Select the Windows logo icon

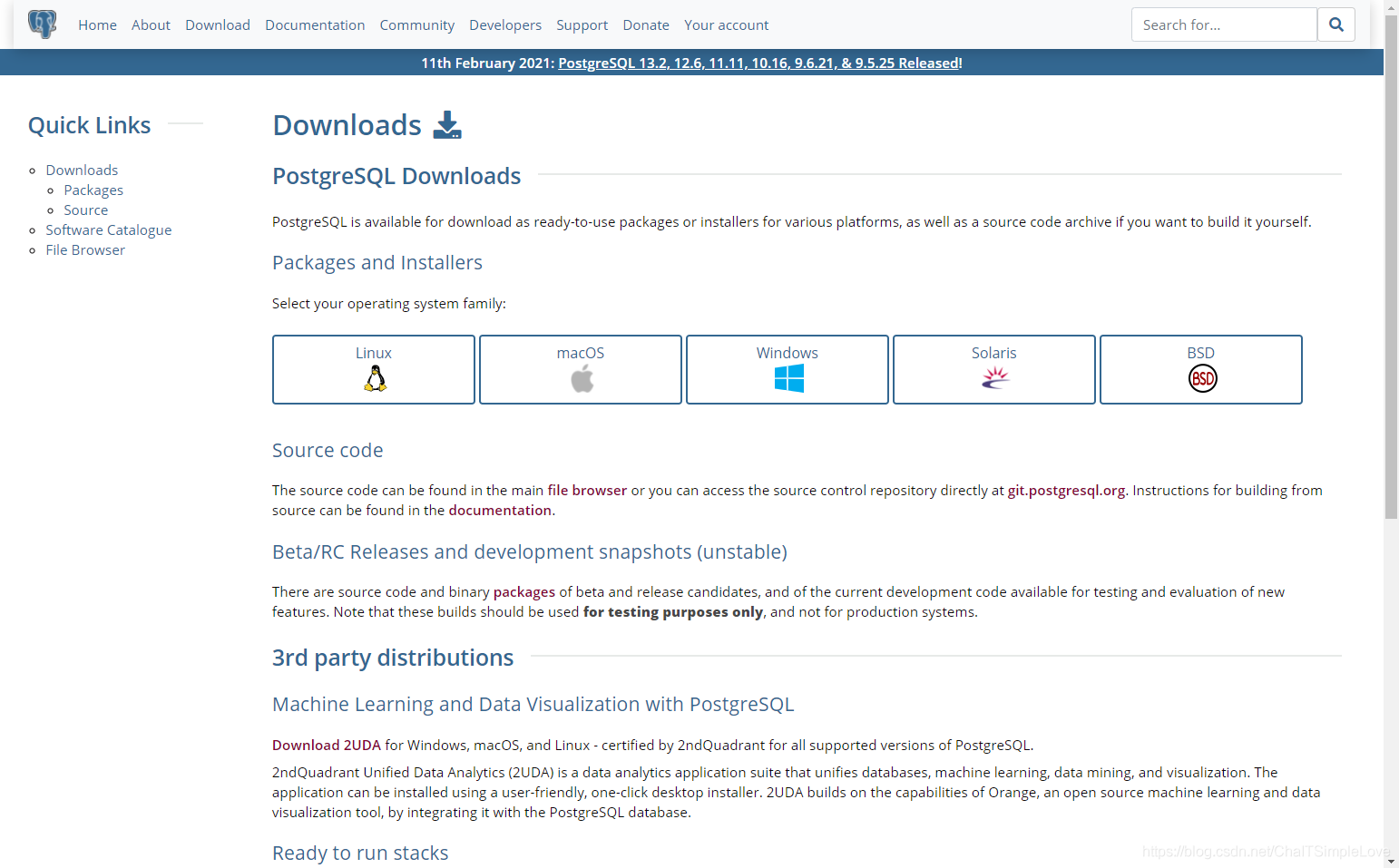[788, 378]
